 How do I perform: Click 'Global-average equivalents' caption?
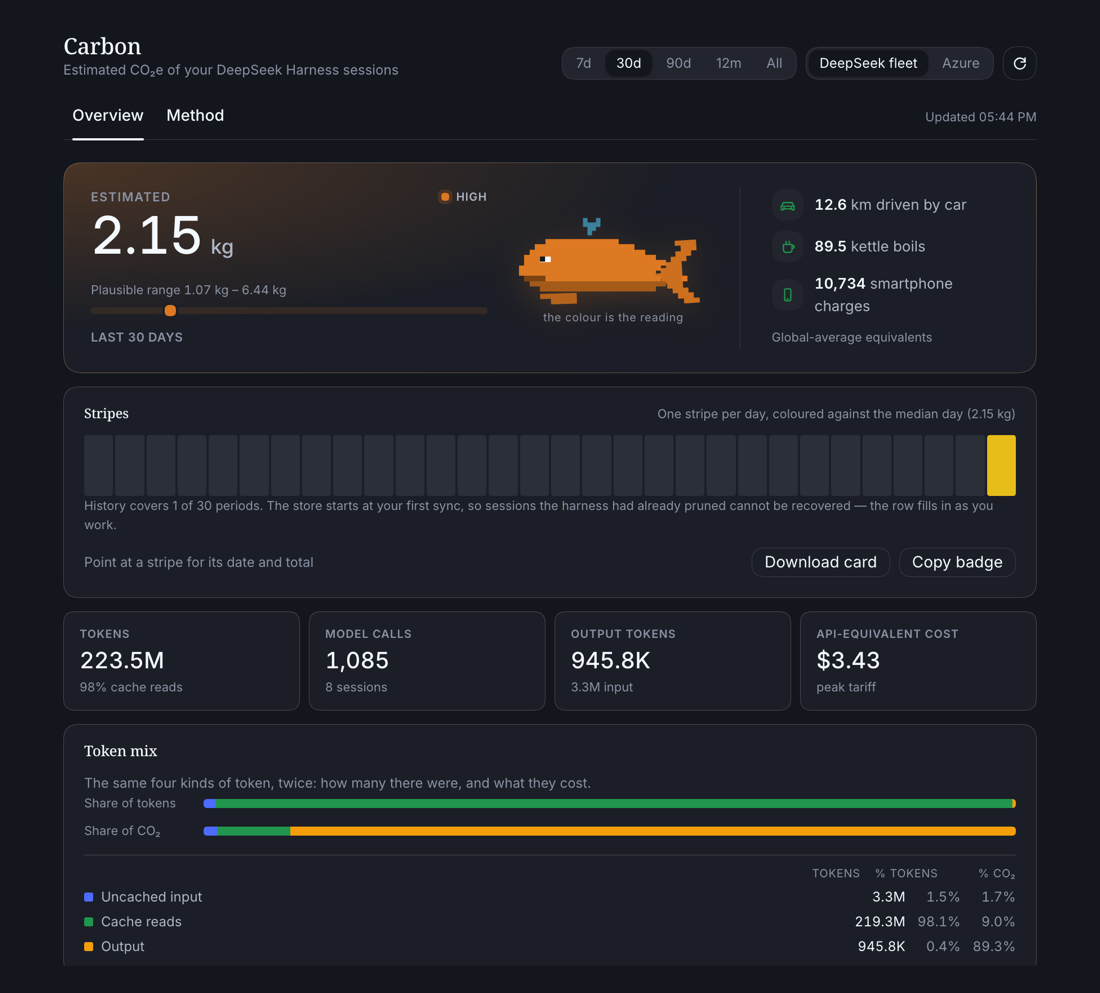tap(852, 338)
